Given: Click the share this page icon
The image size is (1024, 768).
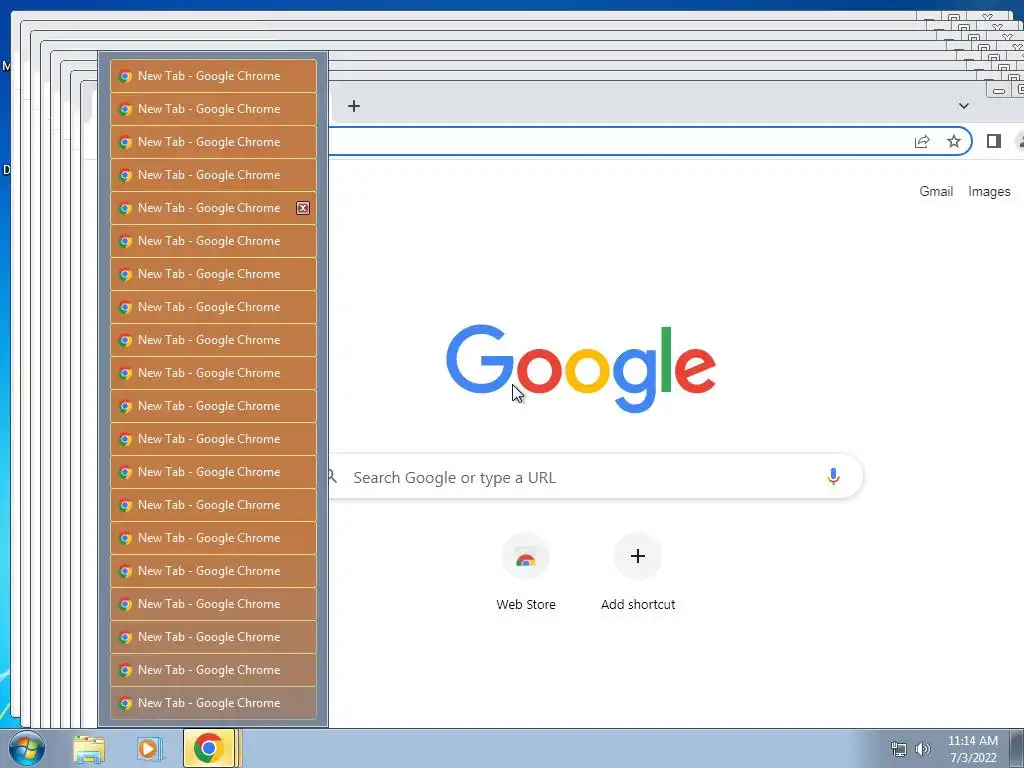Looking at the screenshot, I should (x=921, y=141).
